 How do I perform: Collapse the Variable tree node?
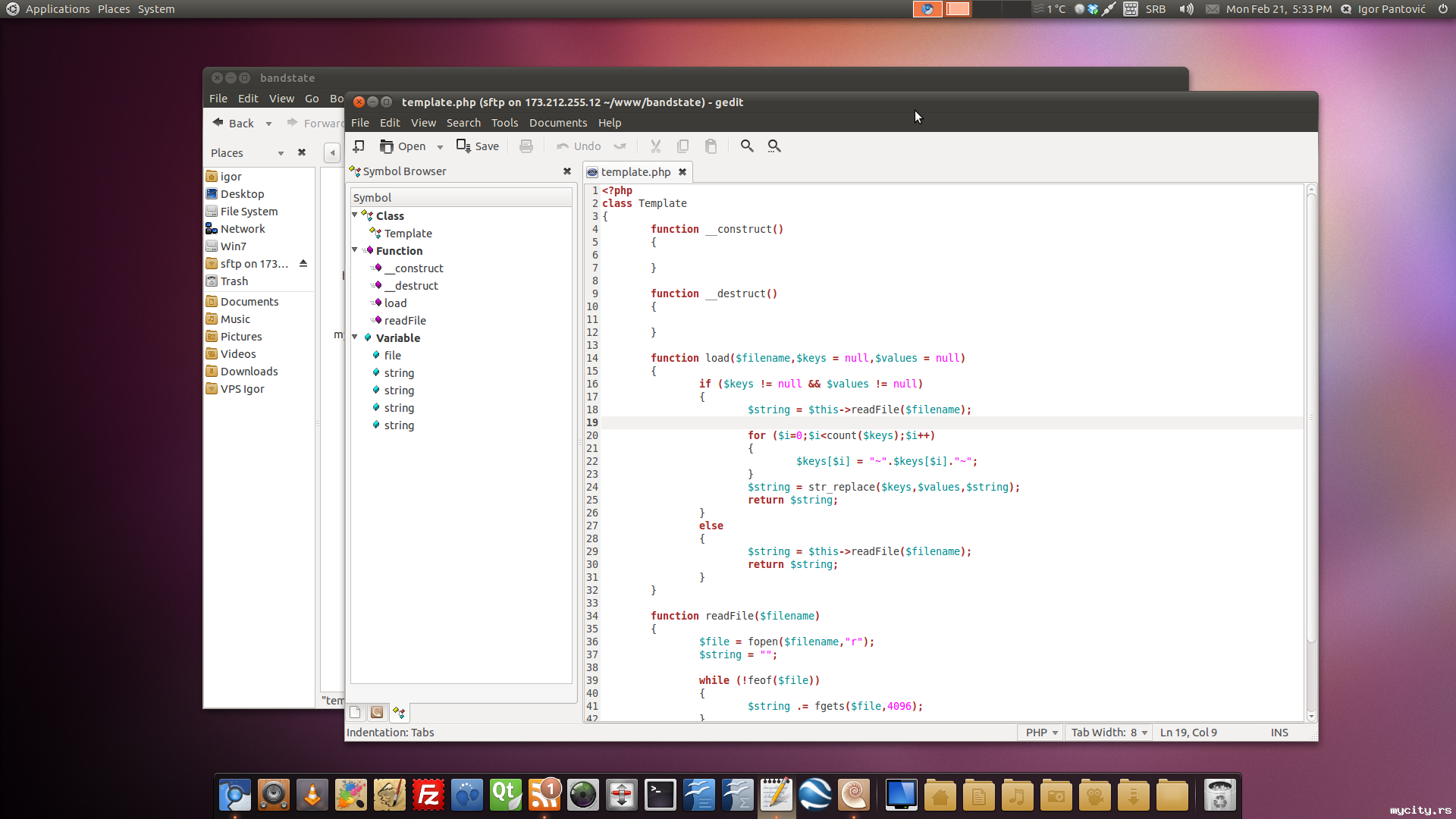coord(355,337)
